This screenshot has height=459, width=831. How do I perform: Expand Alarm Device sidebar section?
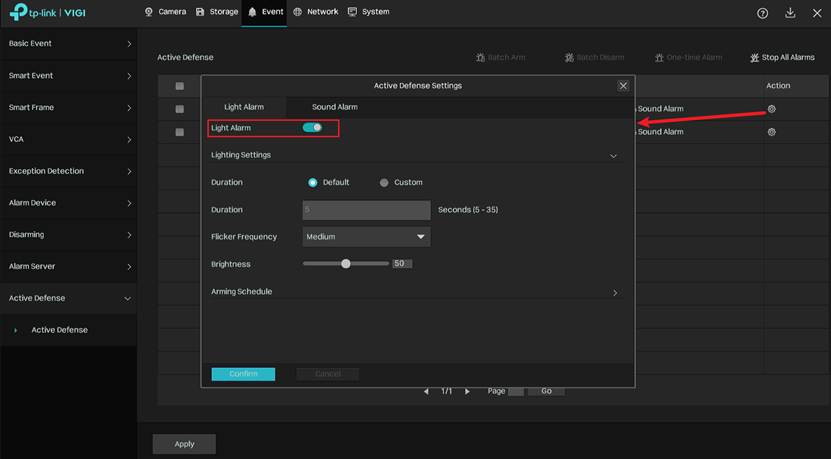click(68, 203)
